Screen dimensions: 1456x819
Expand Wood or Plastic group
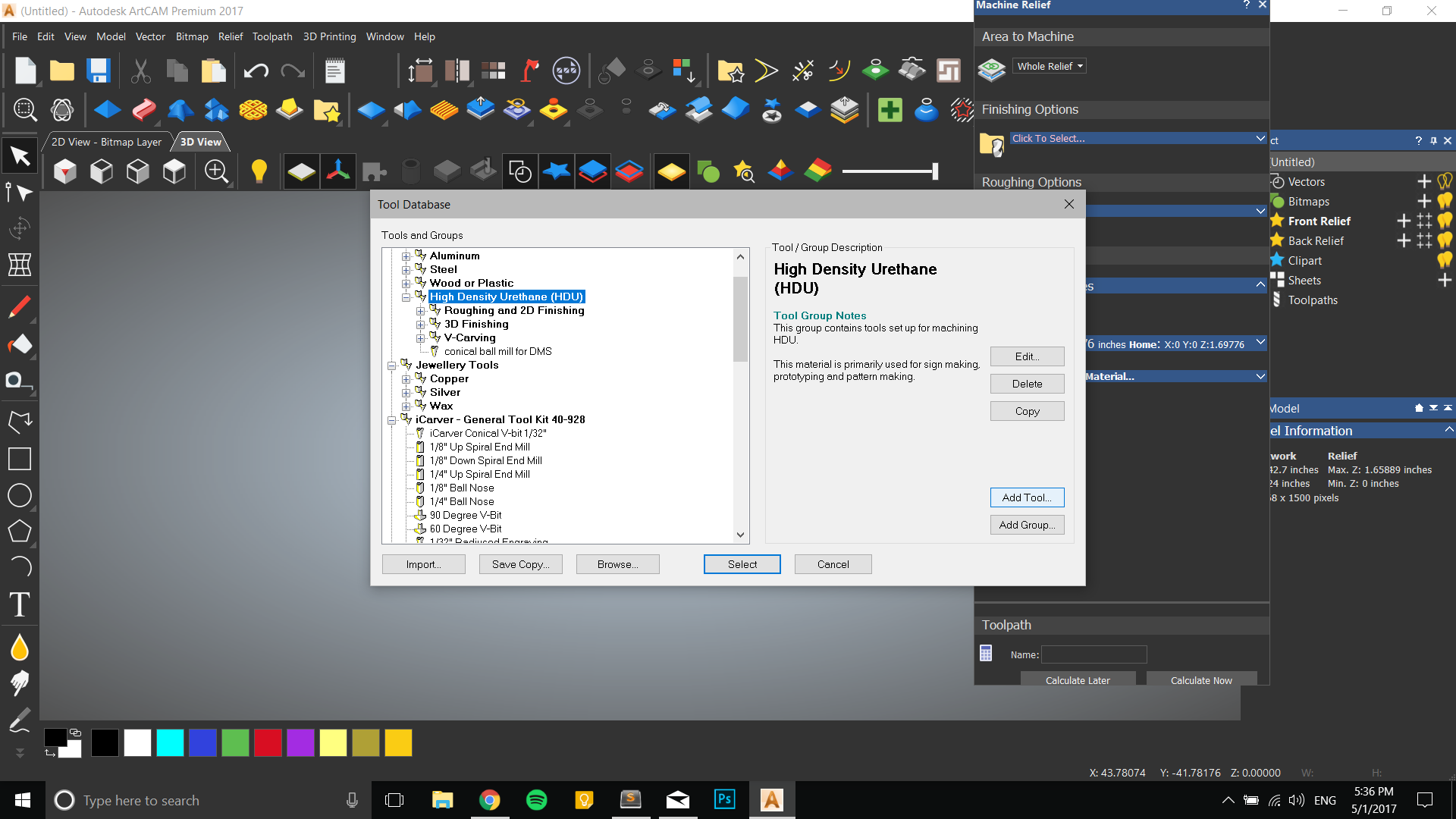(406, 284)
